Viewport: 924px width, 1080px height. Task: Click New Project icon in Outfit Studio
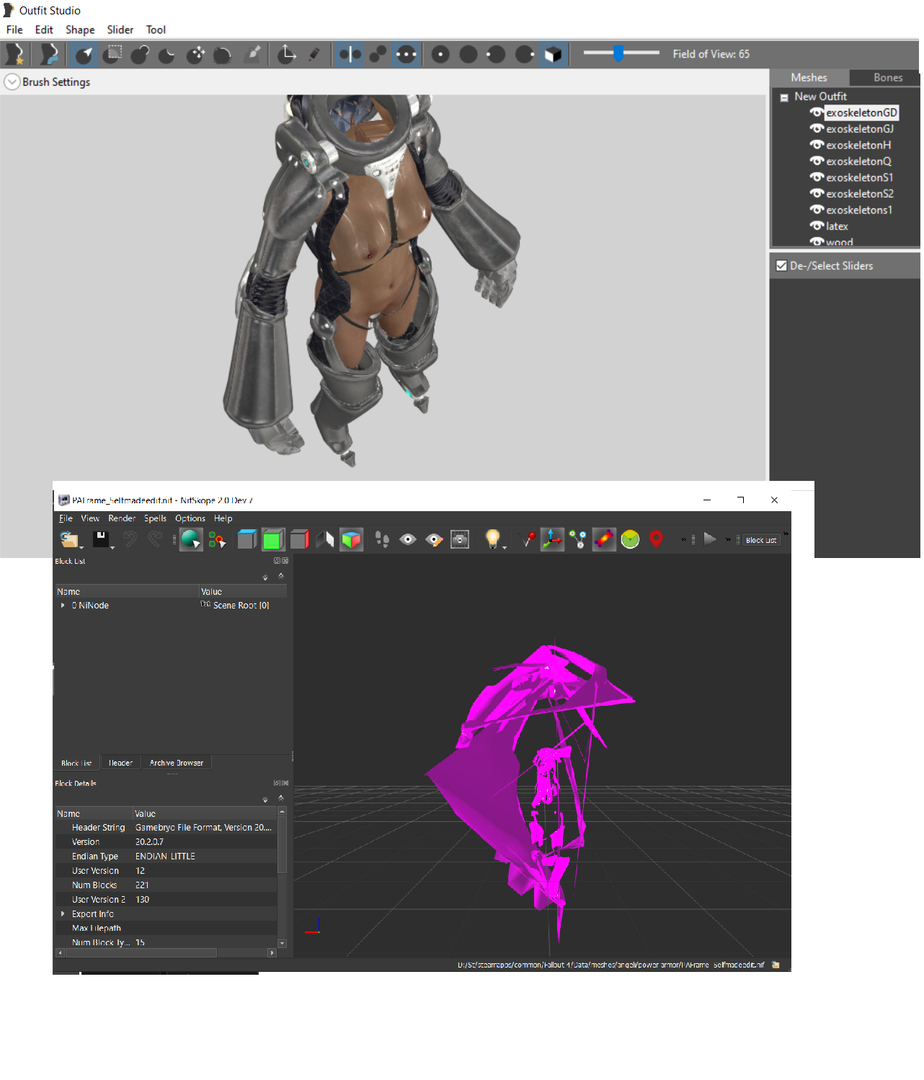15,54
